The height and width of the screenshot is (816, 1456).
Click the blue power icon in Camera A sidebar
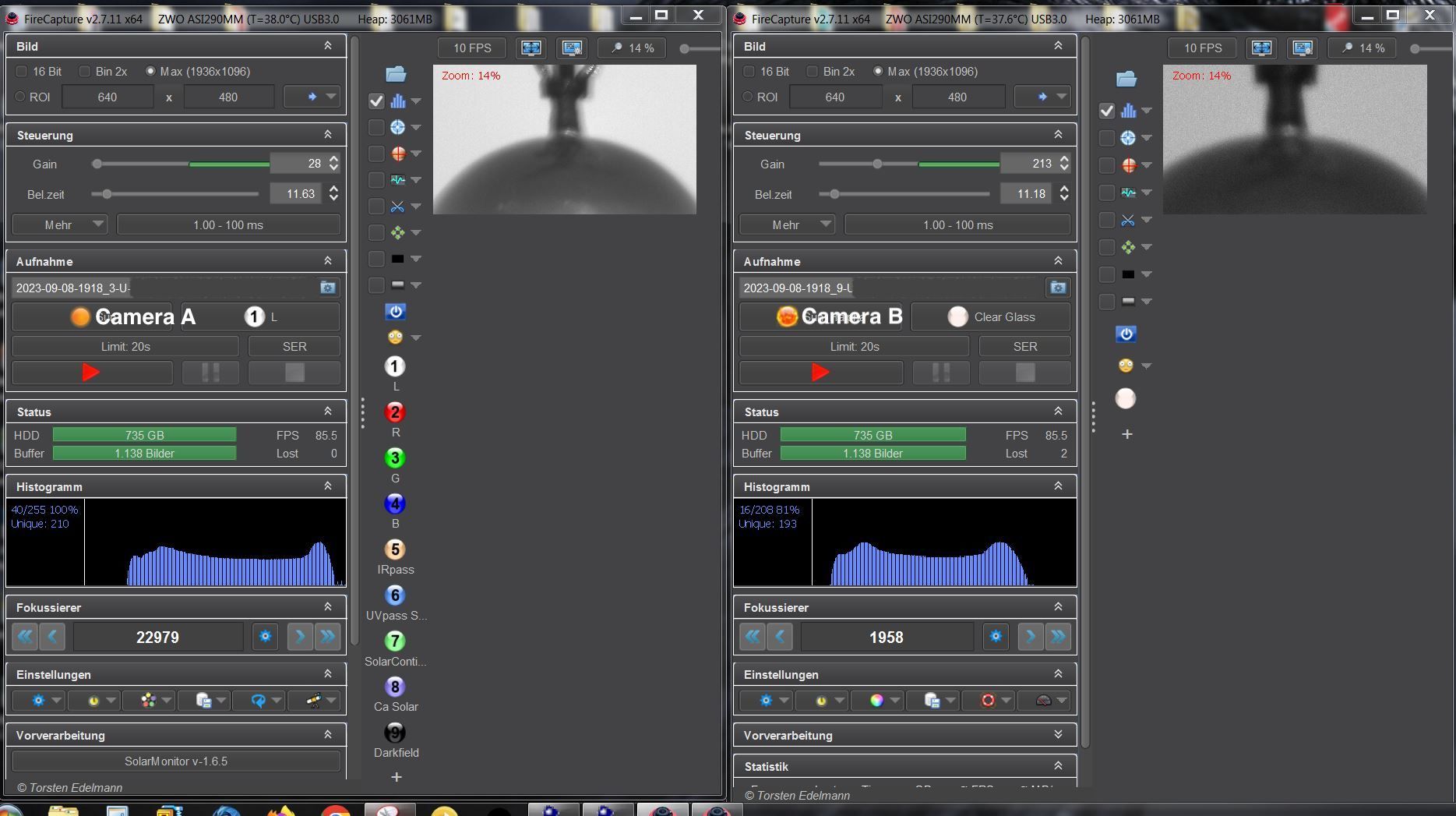[x=396, y=312]
